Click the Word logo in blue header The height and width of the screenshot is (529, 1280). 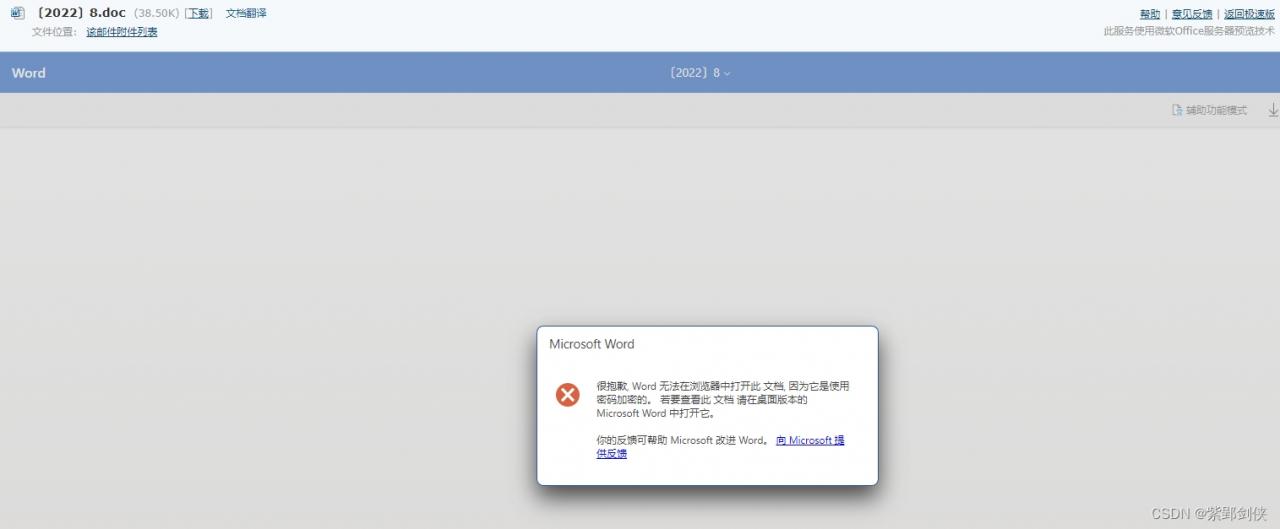(x=29, y=73)
